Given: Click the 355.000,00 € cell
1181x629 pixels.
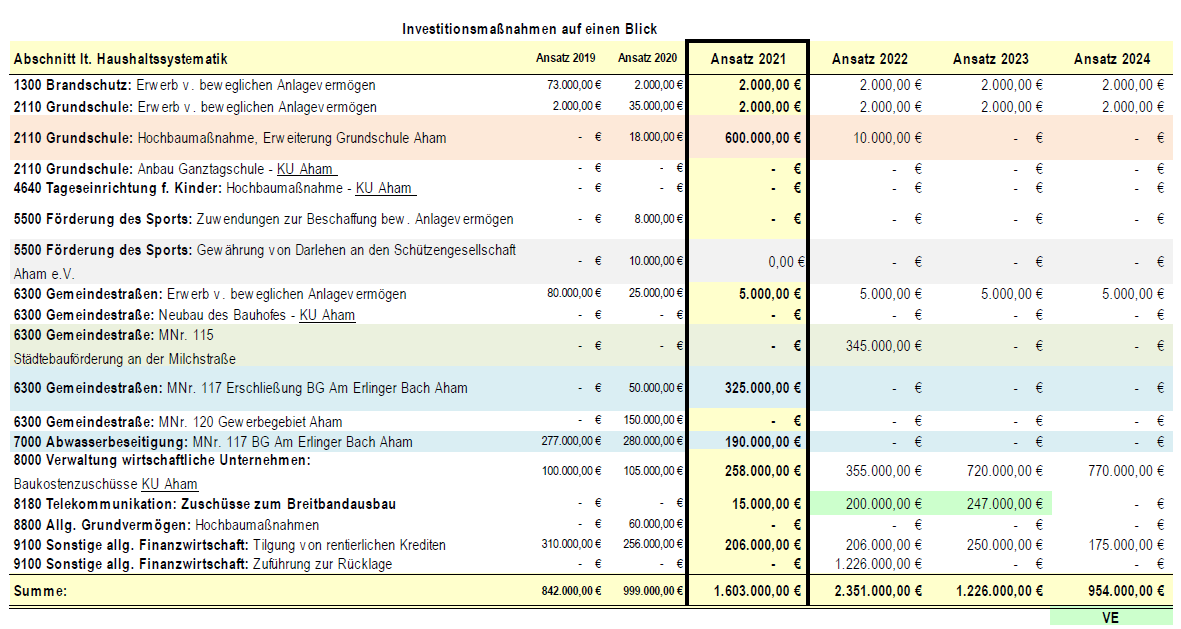Looking at the screenshot, I should [883, 471].
